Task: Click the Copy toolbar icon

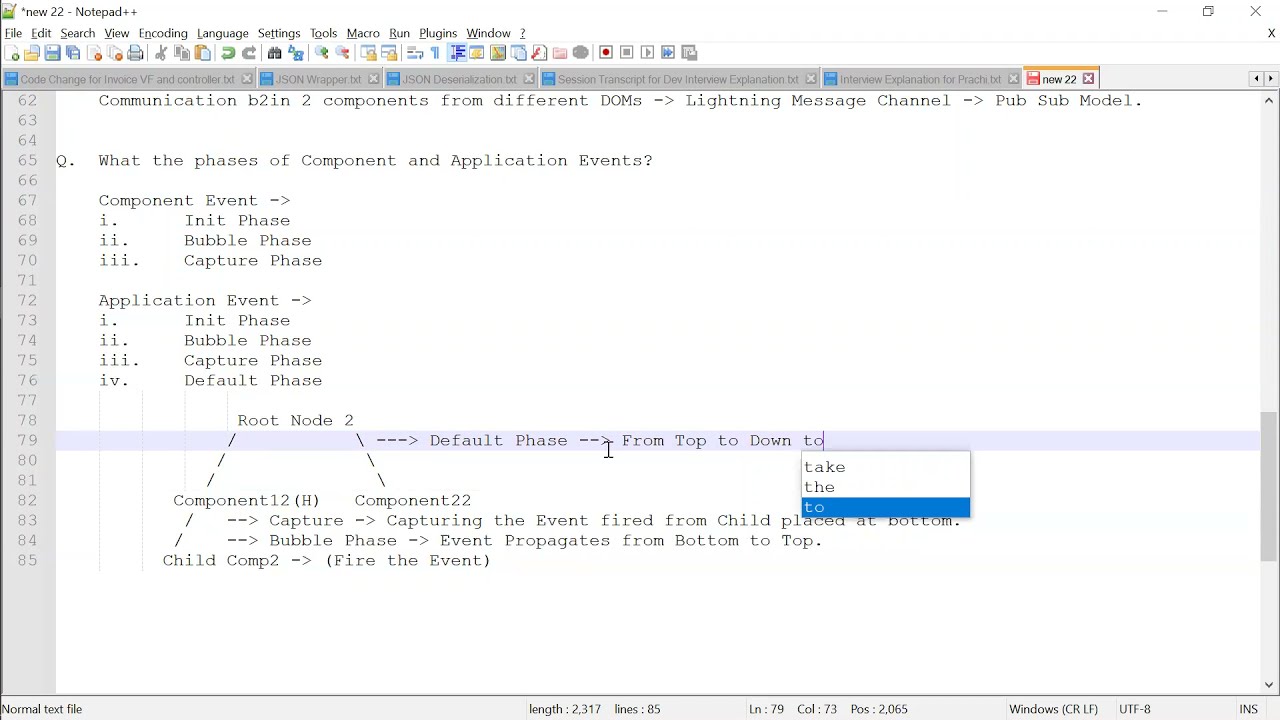Action: [182, 53]
